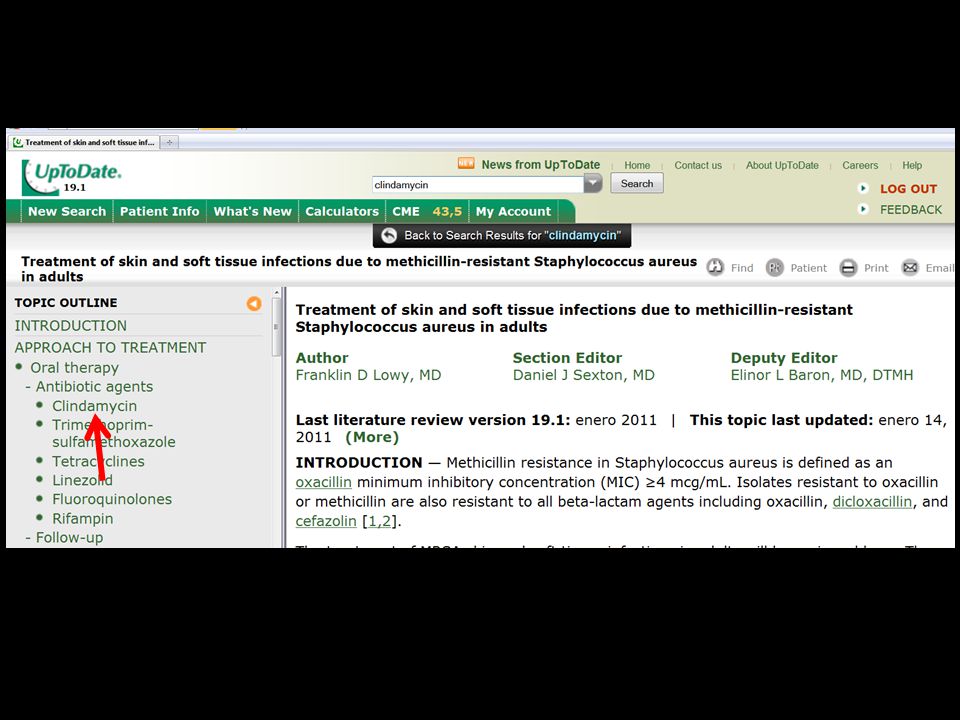
Task: Click FEEDBACK link
Action: pyautogui.click(x=910, y=209)
